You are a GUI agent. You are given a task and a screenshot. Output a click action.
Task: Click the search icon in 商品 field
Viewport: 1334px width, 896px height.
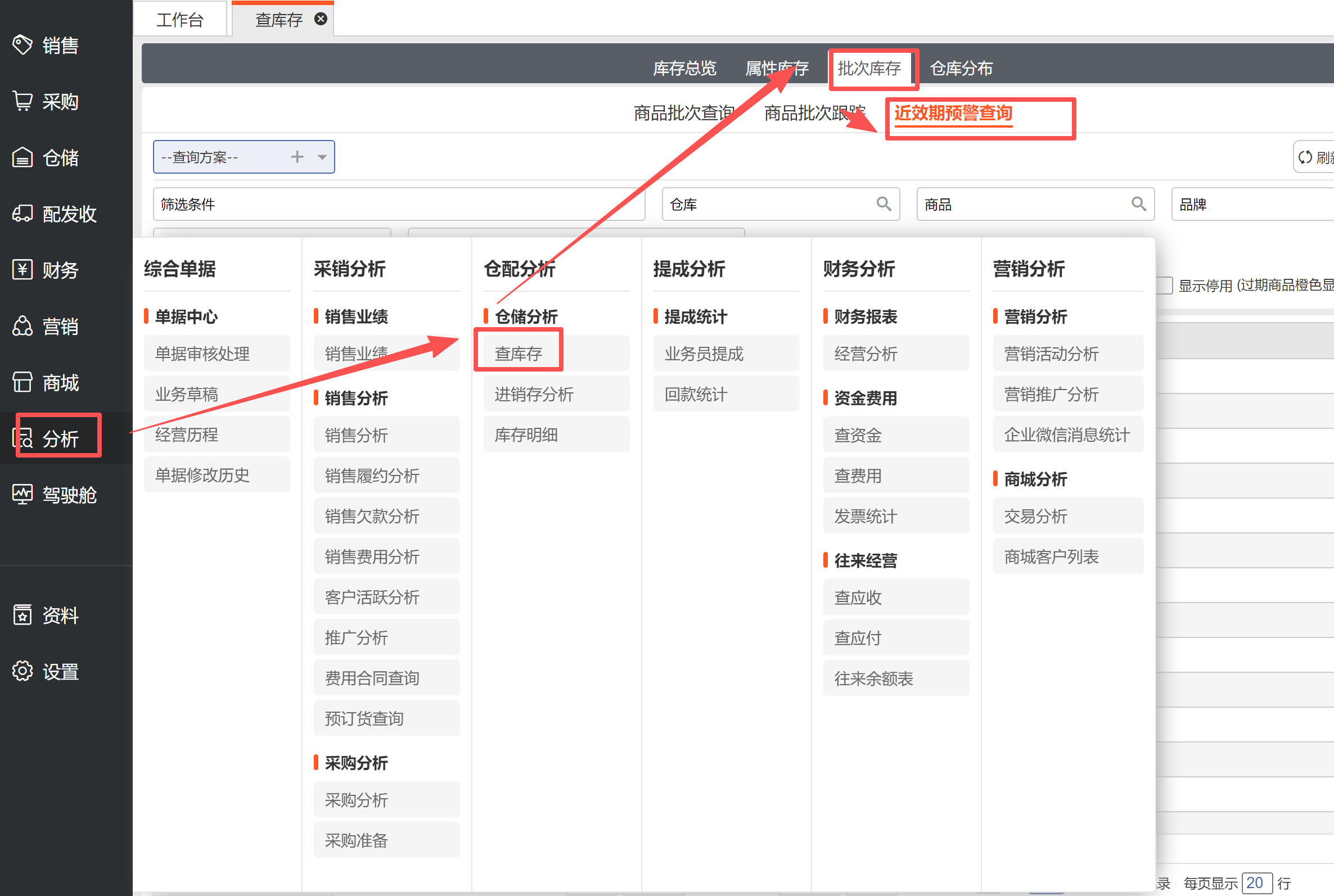(1138, 204)
